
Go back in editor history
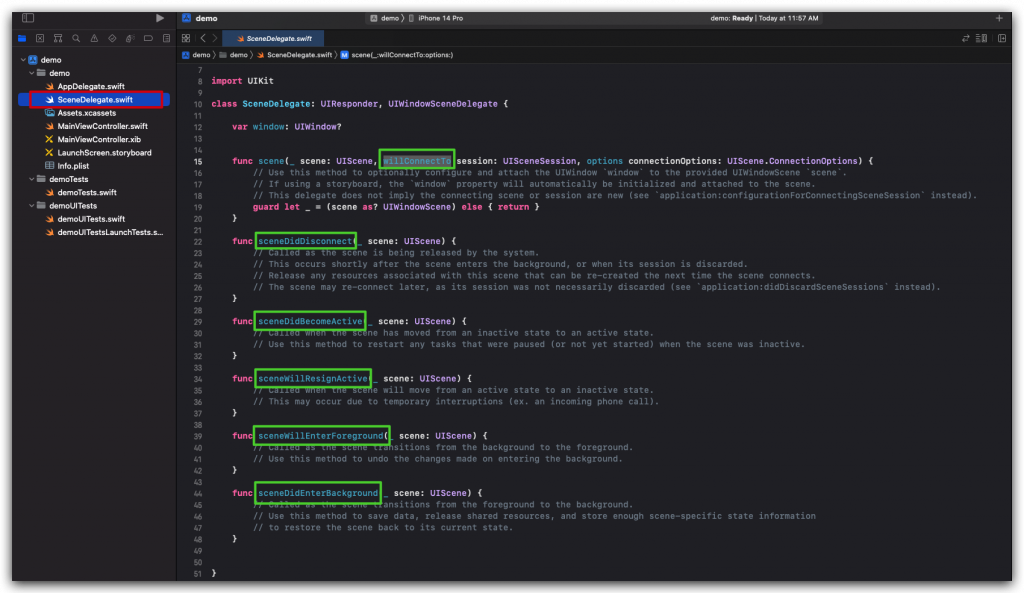pos(203,39)
